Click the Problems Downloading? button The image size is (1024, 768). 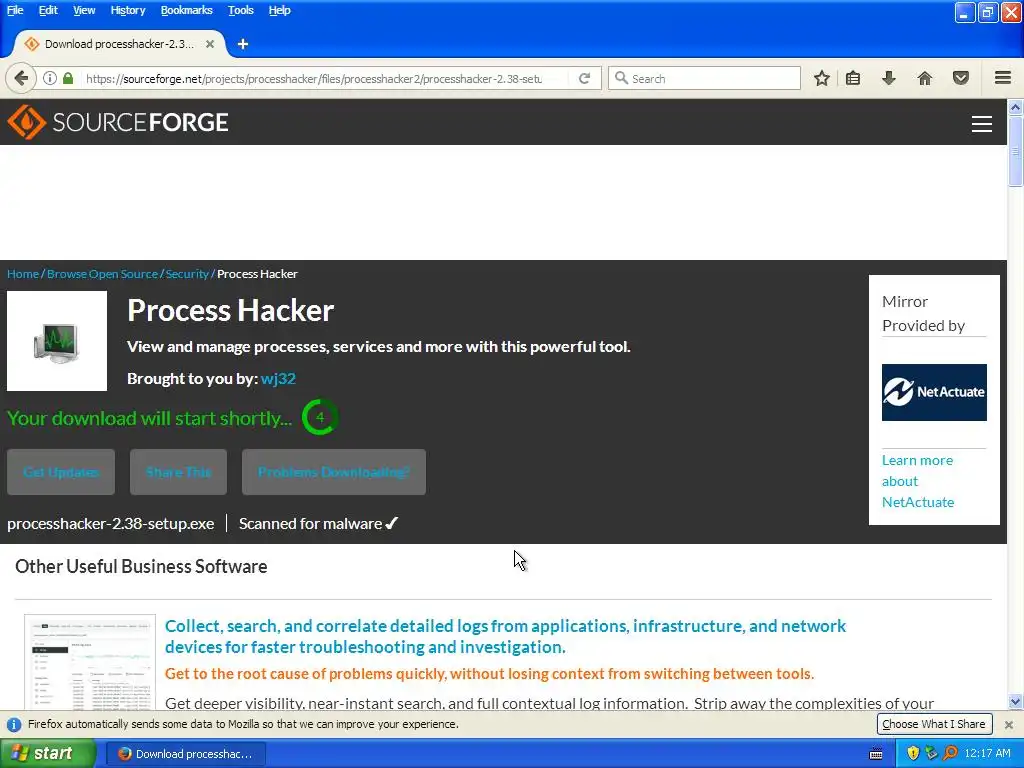coord(334,472)
